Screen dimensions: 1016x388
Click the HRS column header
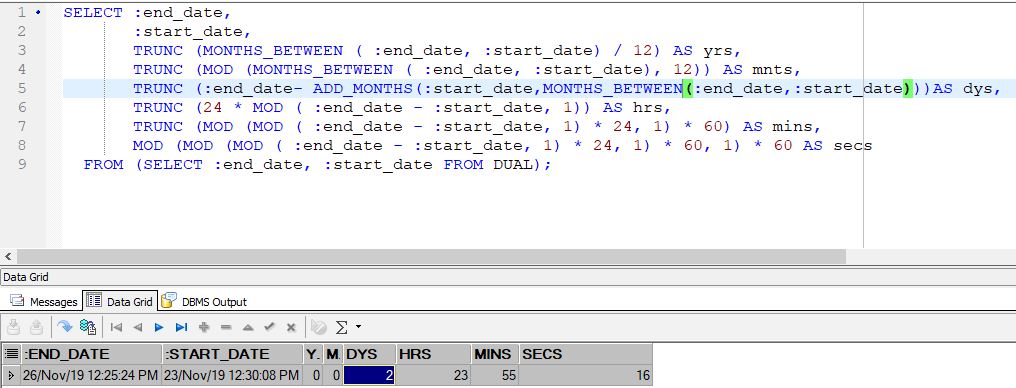[x=433, y=354]
